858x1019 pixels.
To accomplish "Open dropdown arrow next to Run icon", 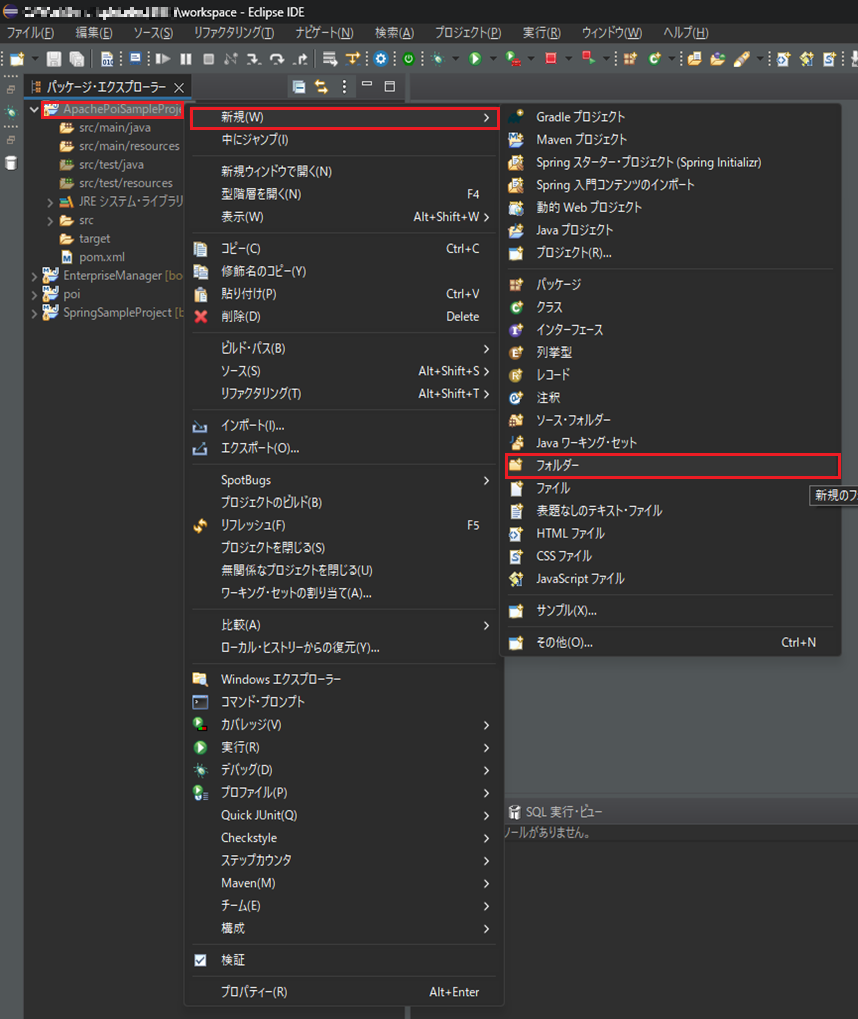I will [493, 59].
